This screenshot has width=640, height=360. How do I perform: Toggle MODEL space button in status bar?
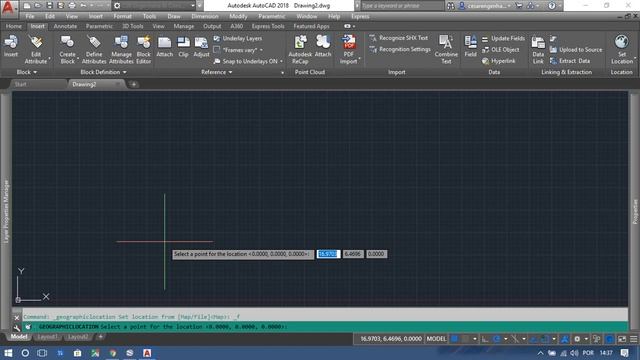[436, 339]
